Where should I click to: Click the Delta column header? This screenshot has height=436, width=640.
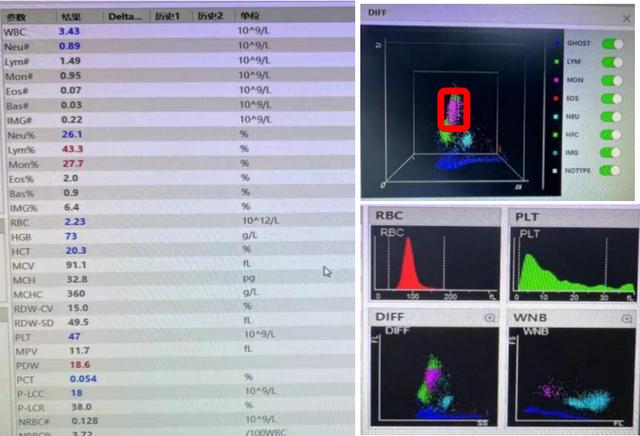click(x=125, y=16)
